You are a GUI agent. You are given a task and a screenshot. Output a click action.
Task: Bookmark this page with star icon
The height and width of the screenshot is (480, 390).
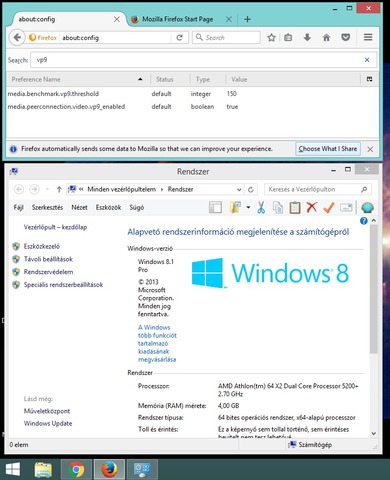tap(271, 37)
